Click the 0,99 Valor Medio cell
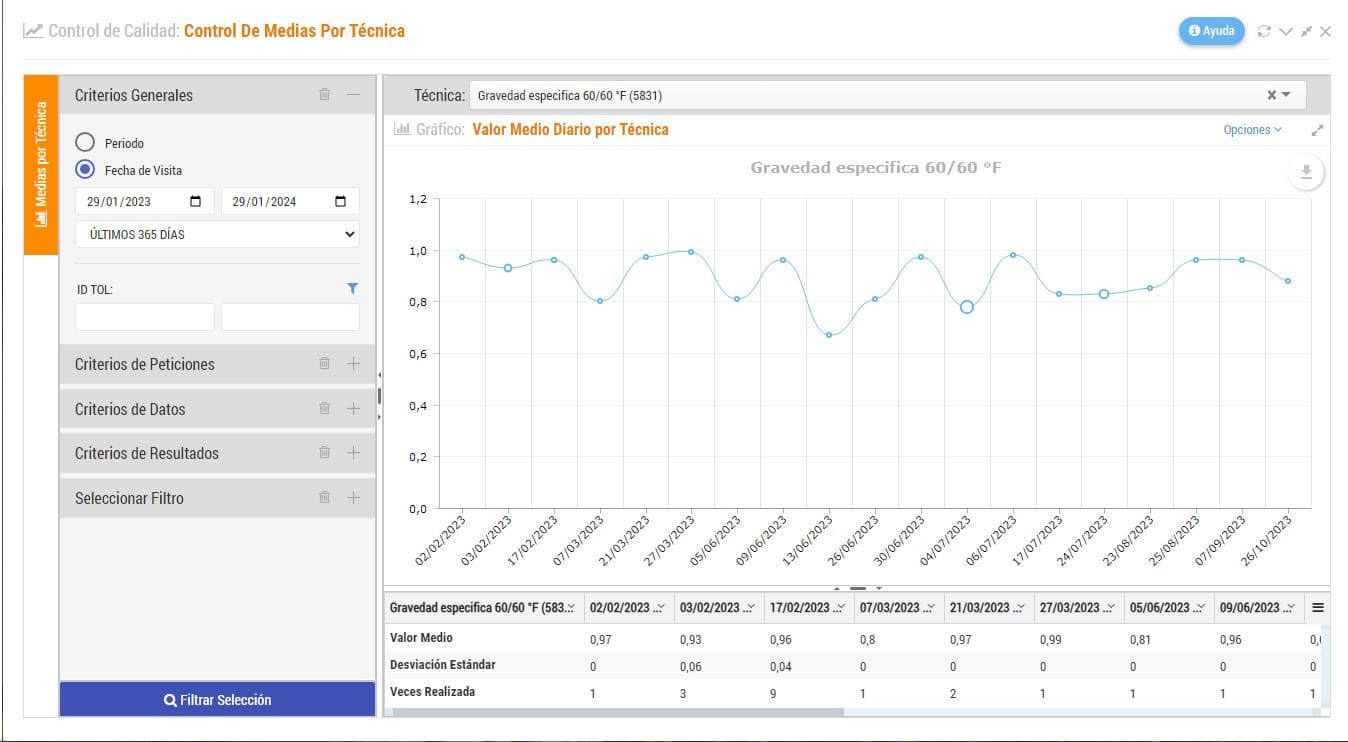 (1050, 639)
